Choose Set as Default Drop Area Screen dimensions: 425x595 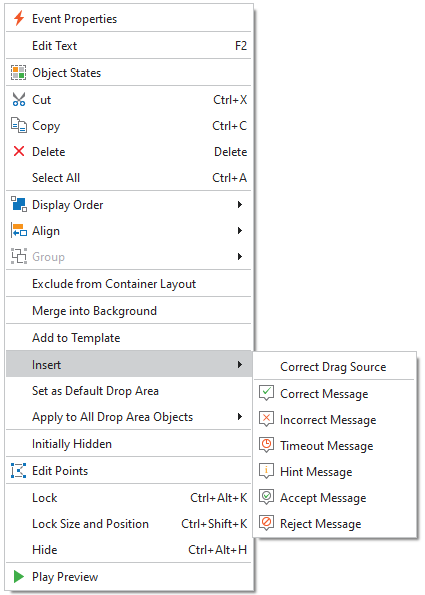129,391
